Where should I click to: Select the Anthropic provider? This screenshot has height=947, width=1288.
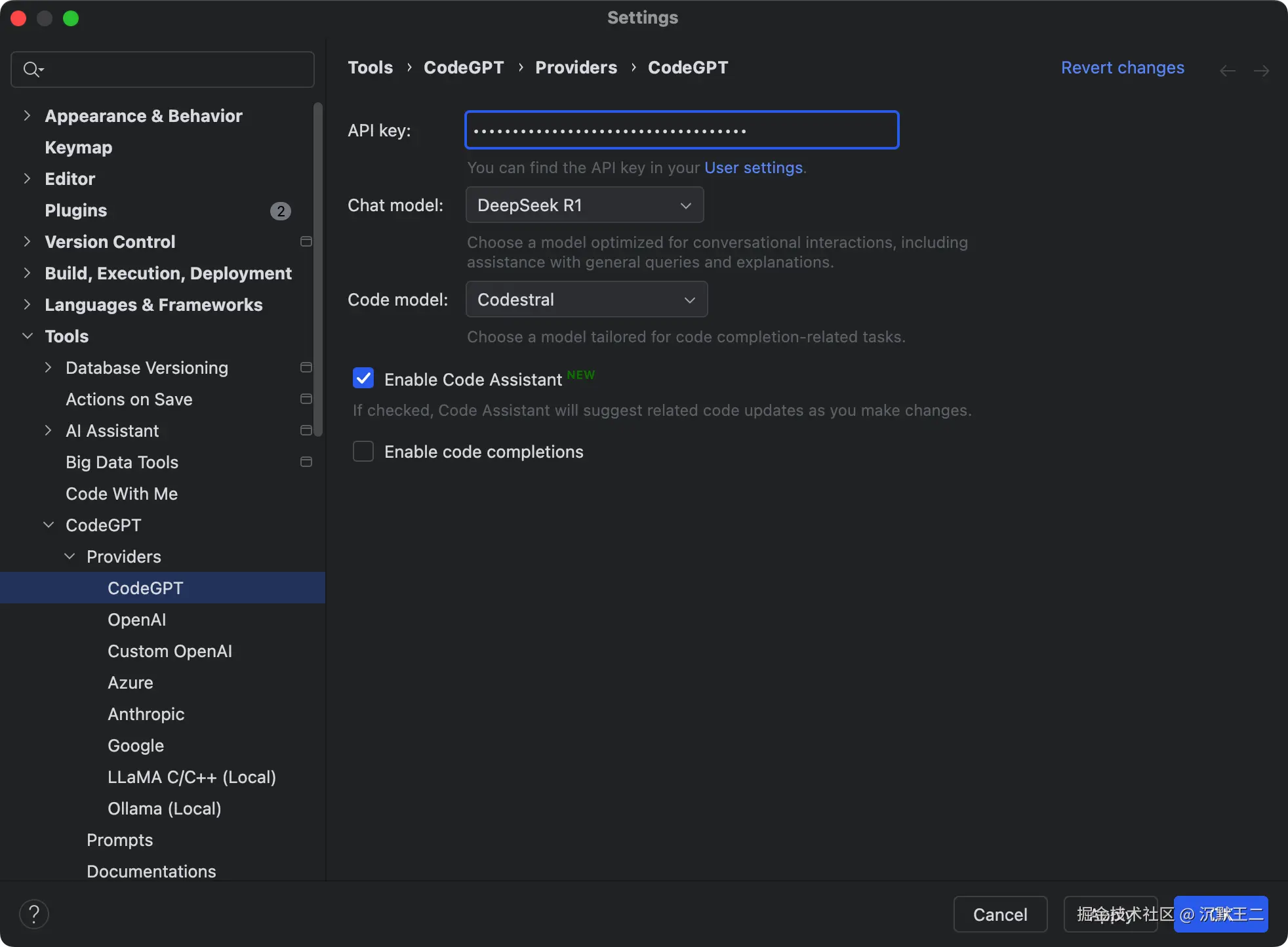[x=146, y=714]
